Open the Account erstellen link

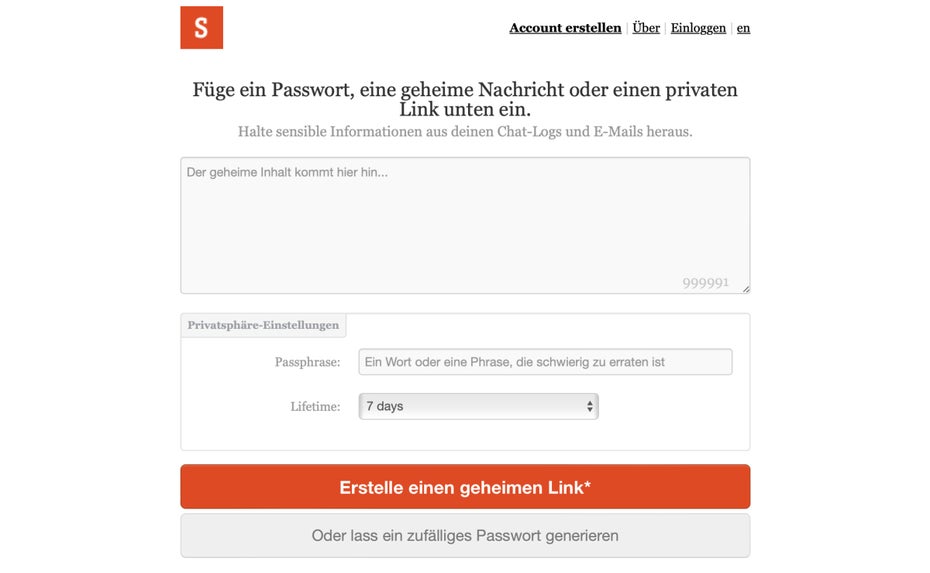(565, 28)
